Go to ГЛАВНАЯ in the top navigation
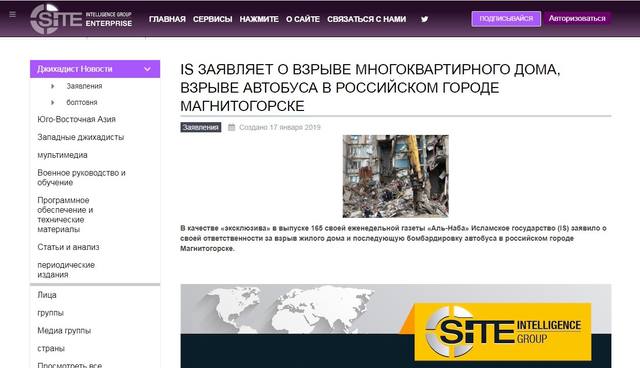The image size is (640, 368). coord(167,19)
